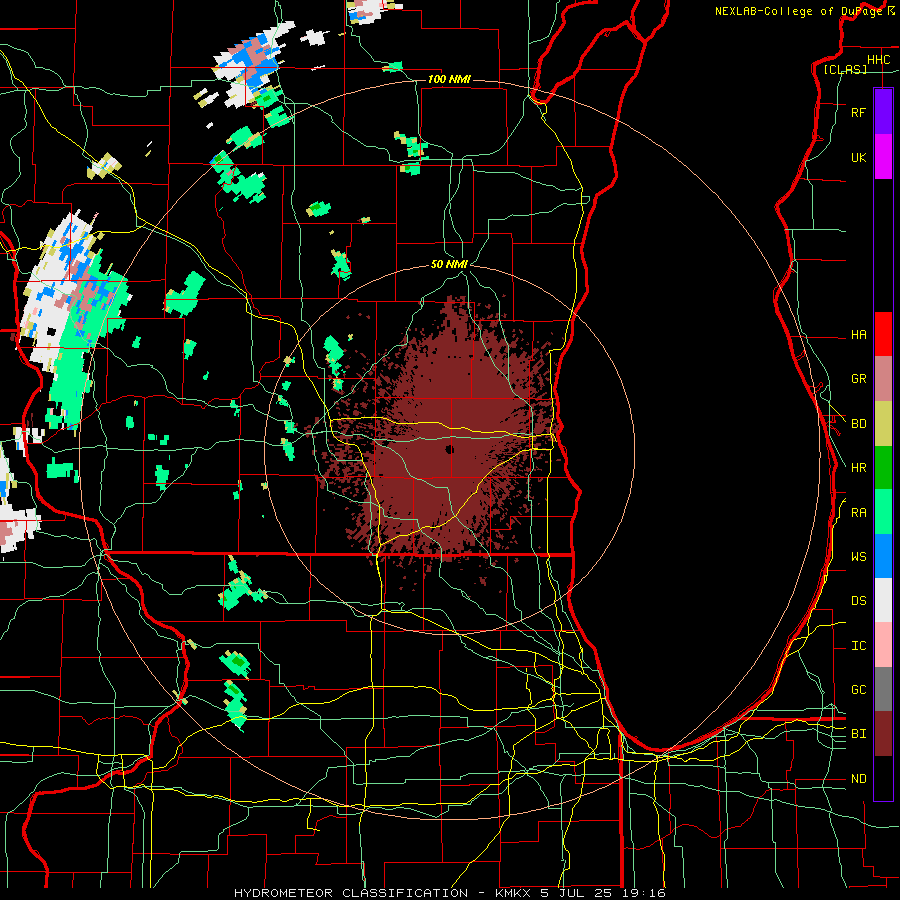Click the WS legend label
The image size is (900, 900).
pyautogui.click(x=859, y=557)
